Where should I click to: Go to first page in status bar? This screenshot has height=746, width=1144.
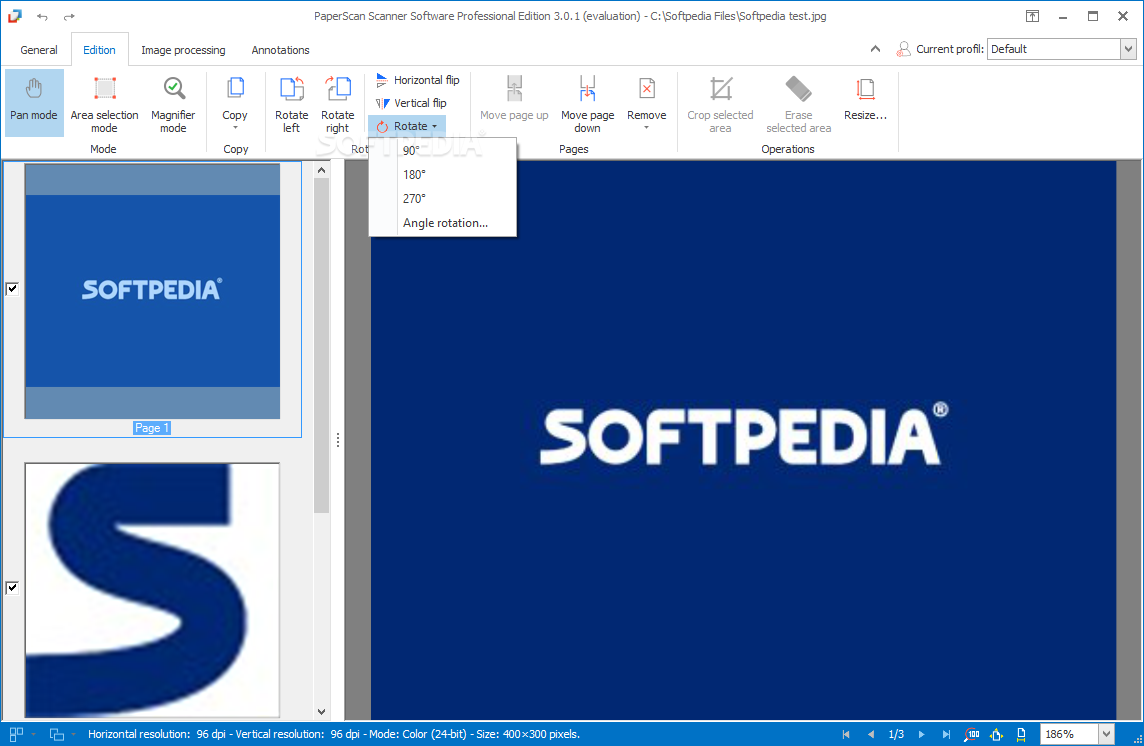click(x=846, y=734)
